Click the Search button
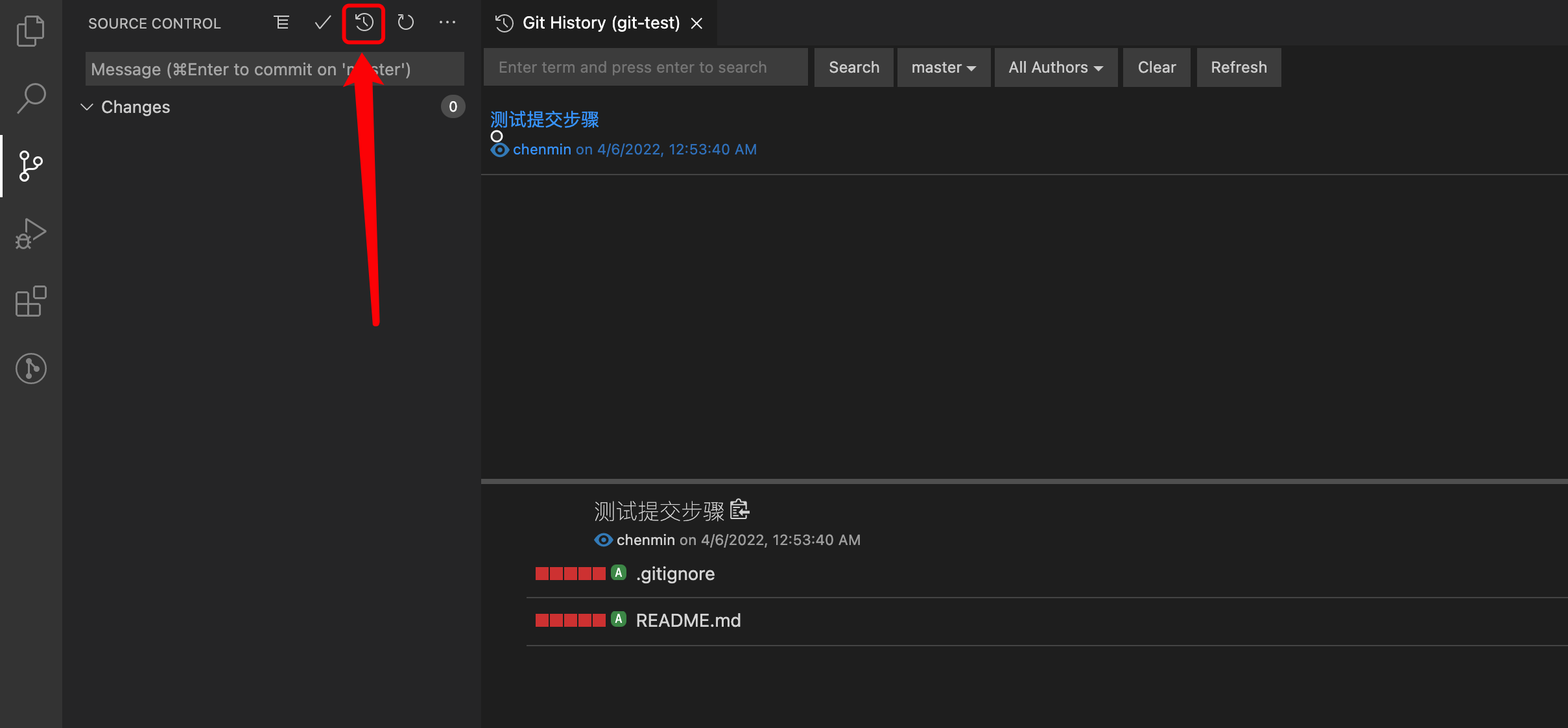The width and height of the screenshot is (1568, 728). (853, 67)
